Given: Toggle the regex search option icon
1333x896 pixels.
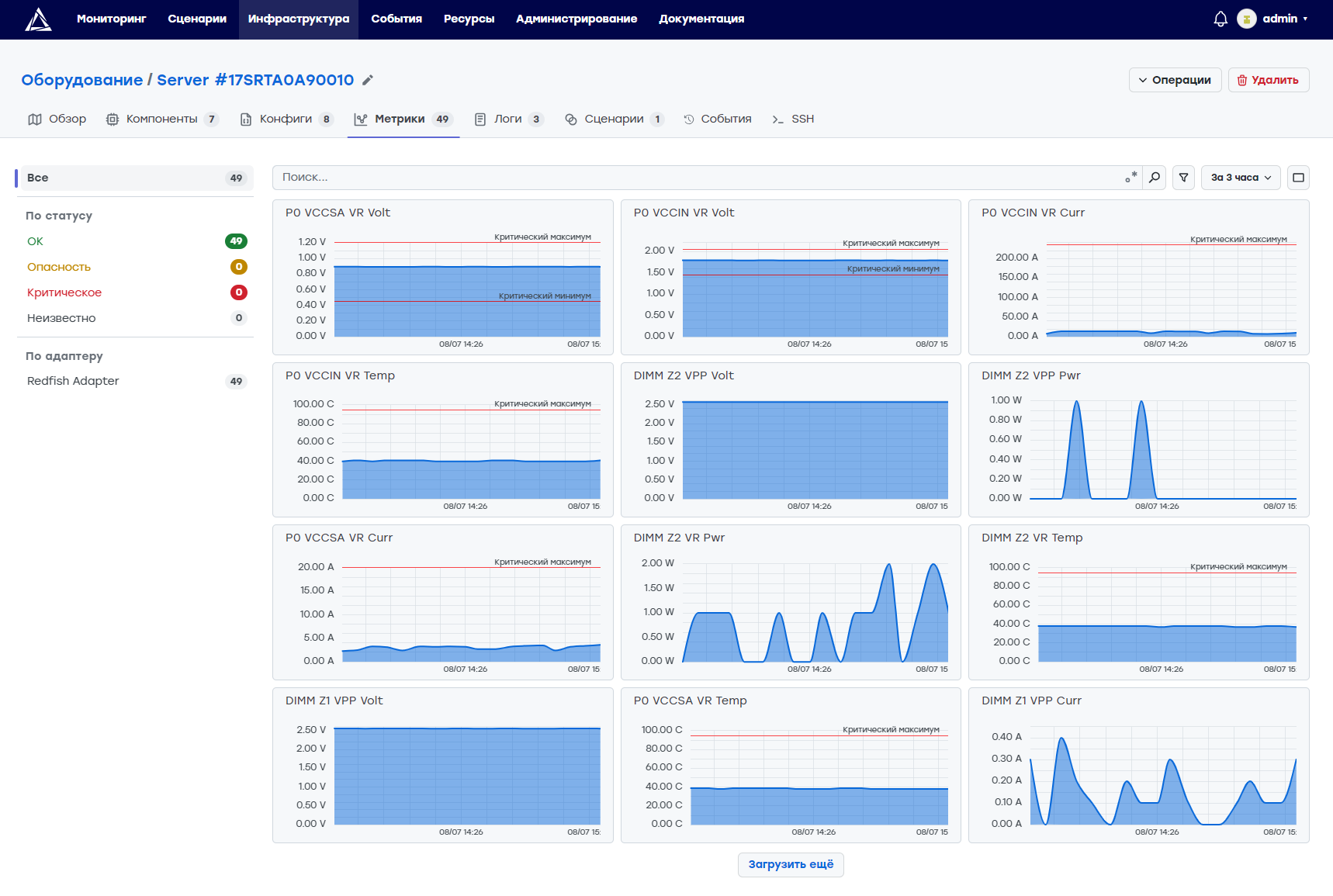Looking at the screenshot, I should click(1131, 178).
